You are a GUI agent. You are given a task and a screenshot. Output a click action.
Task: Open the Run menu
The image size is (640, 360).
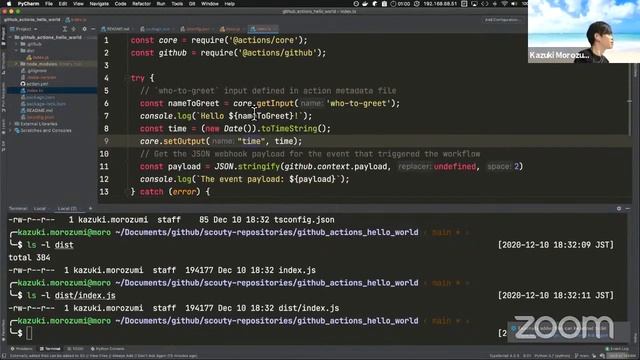(161, 4)
